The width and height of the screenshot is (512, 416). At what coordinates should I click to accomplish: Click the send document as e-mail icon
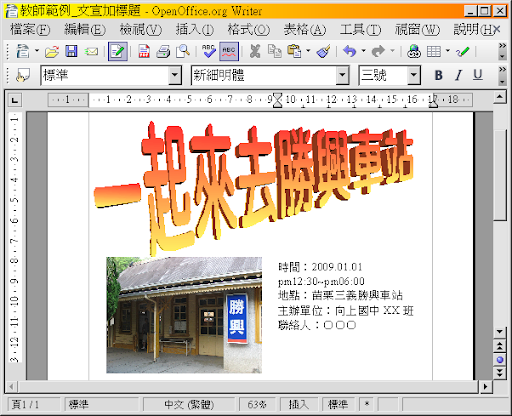coord(91,51)
